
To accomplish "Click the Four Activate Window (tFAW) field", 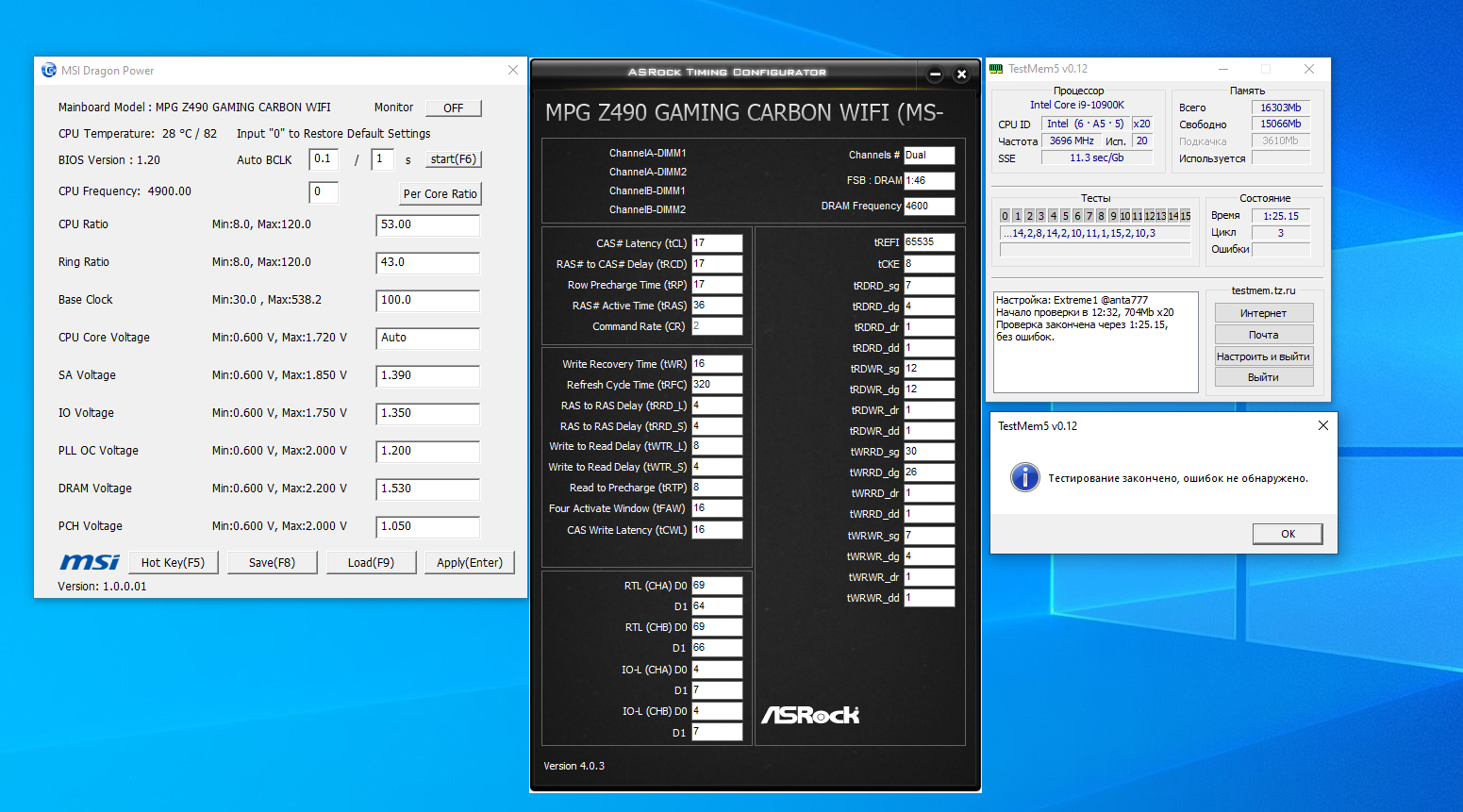I will click(717, 508).
